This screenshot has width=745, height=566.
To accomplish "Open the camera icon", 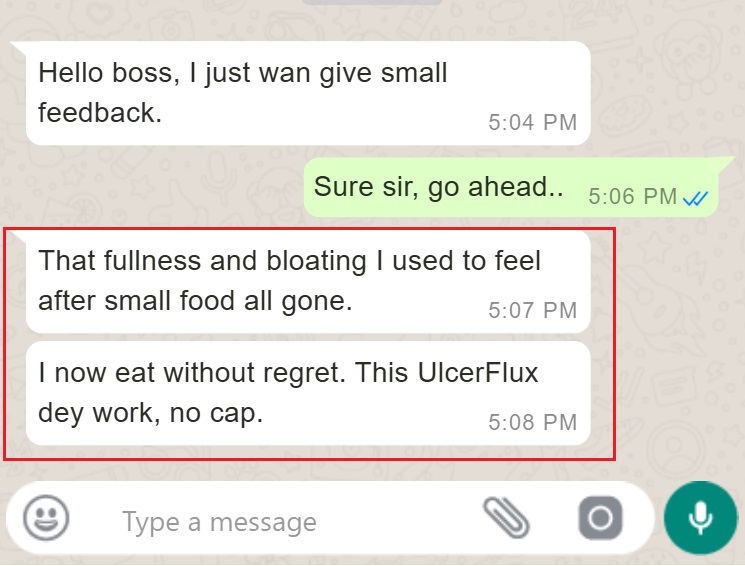I will (x=600, y=518).
